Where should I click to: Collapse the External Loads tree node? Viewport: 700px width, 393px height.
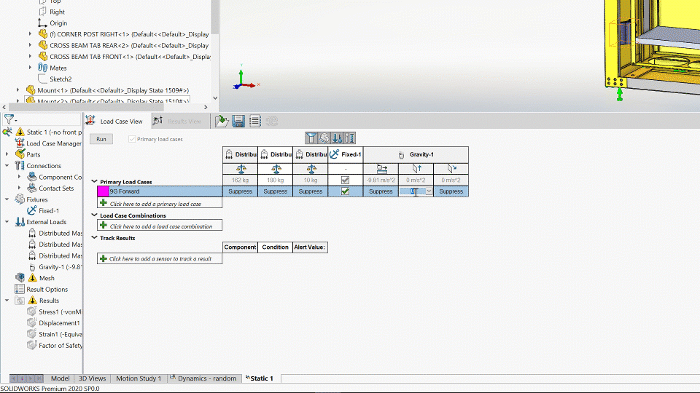pos(7,222)
